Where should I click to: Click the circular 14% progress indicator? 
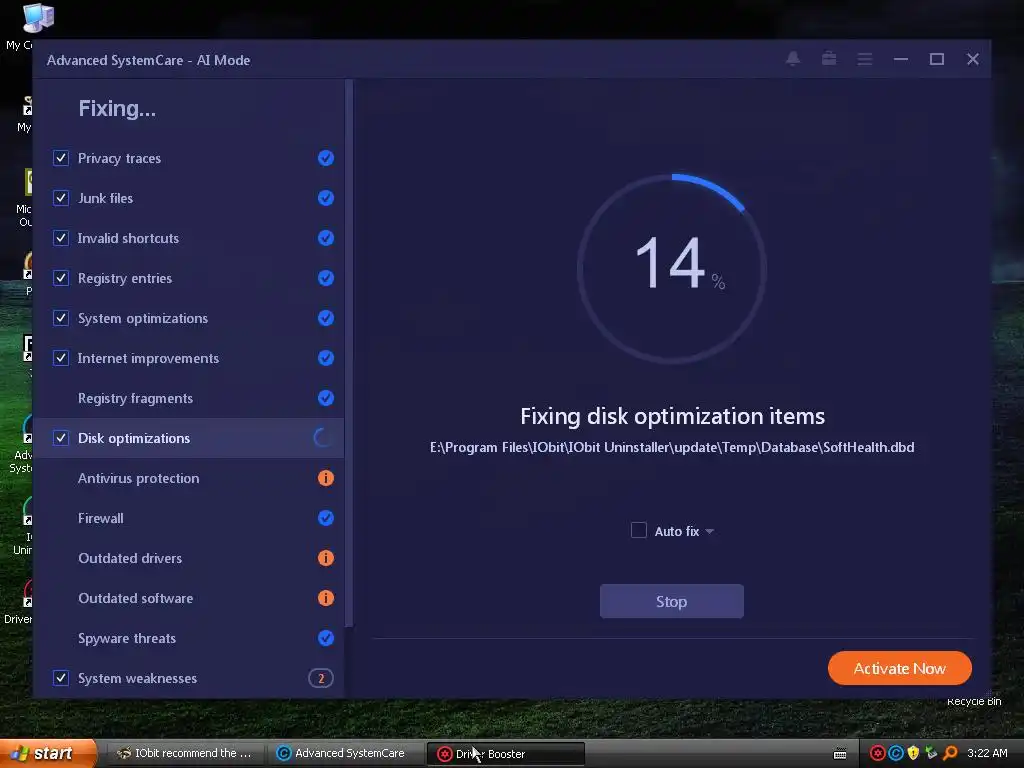tap(672, 268)
